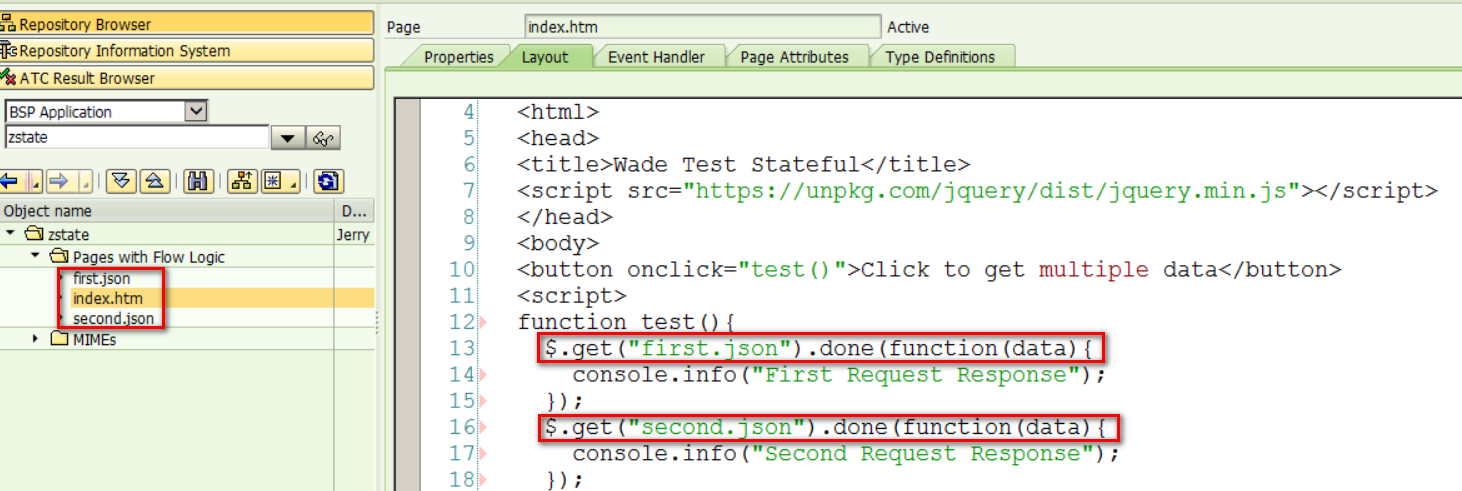Viewport: 1462px width, 491px height.
Task: Click code line 7 with jquery script src
Action: pos(977,191)
